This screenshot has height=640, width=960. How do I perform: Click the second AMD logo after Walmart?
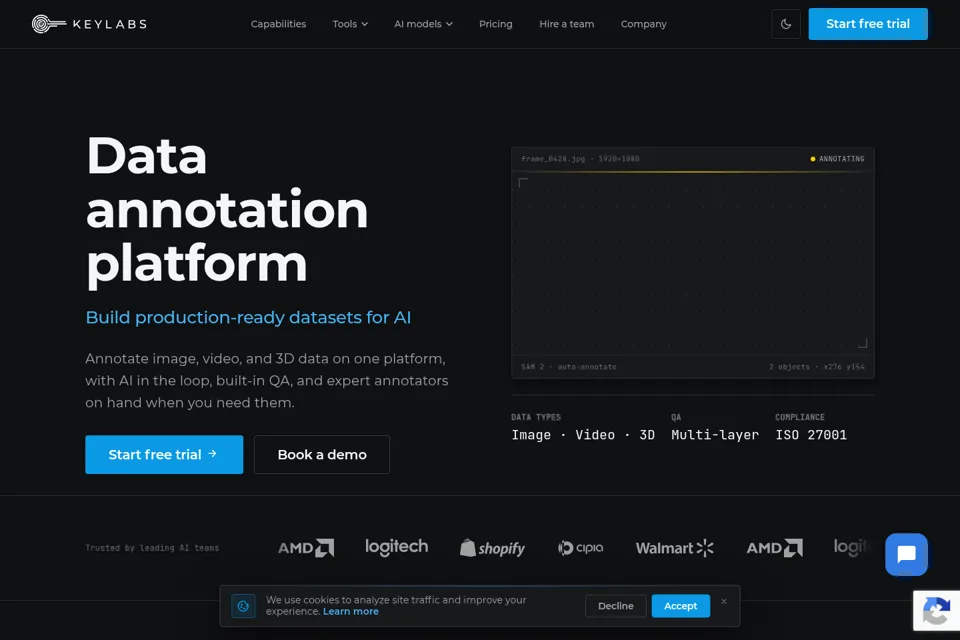pyautogui.click(x=774, y=548)
